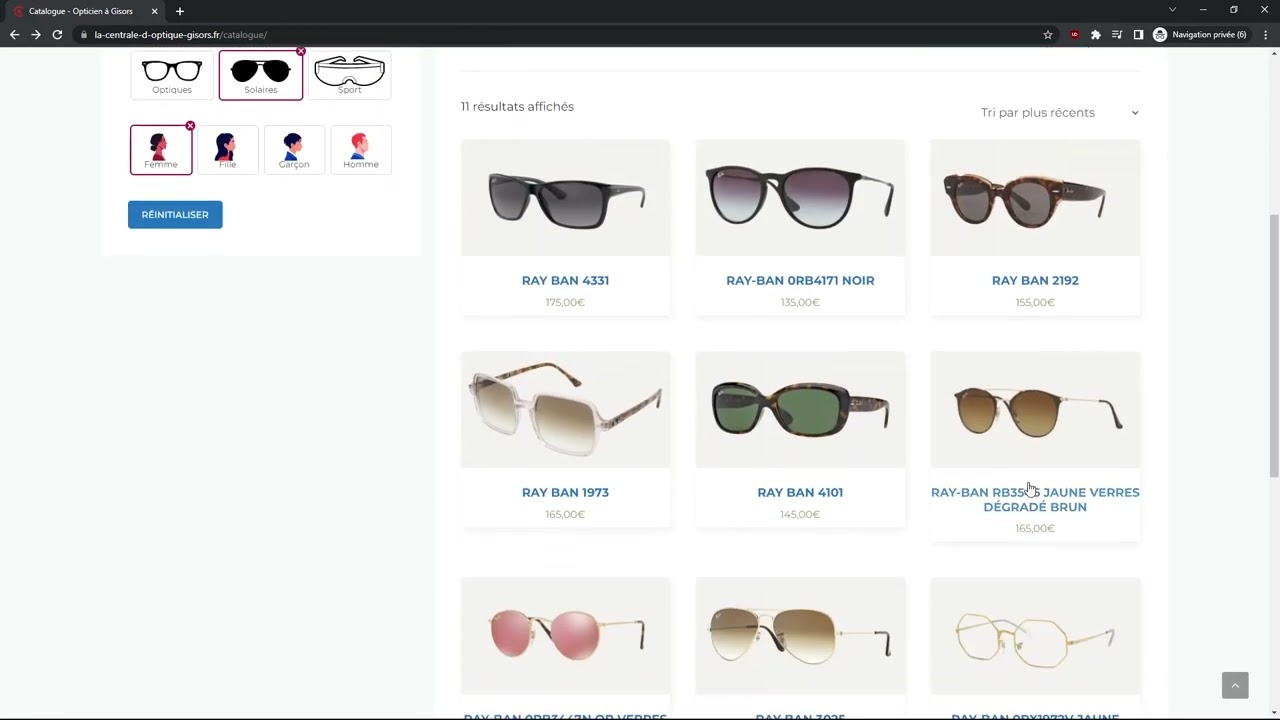The width and height of the screenshot is (1280, 720).
Task: Toggle the Solaires sunglasses filter
Action: point(261,76)
